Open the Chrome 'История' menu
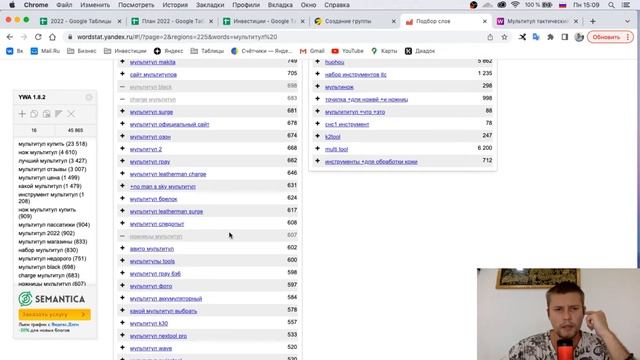640x360 pixels. tap(175, 5)
